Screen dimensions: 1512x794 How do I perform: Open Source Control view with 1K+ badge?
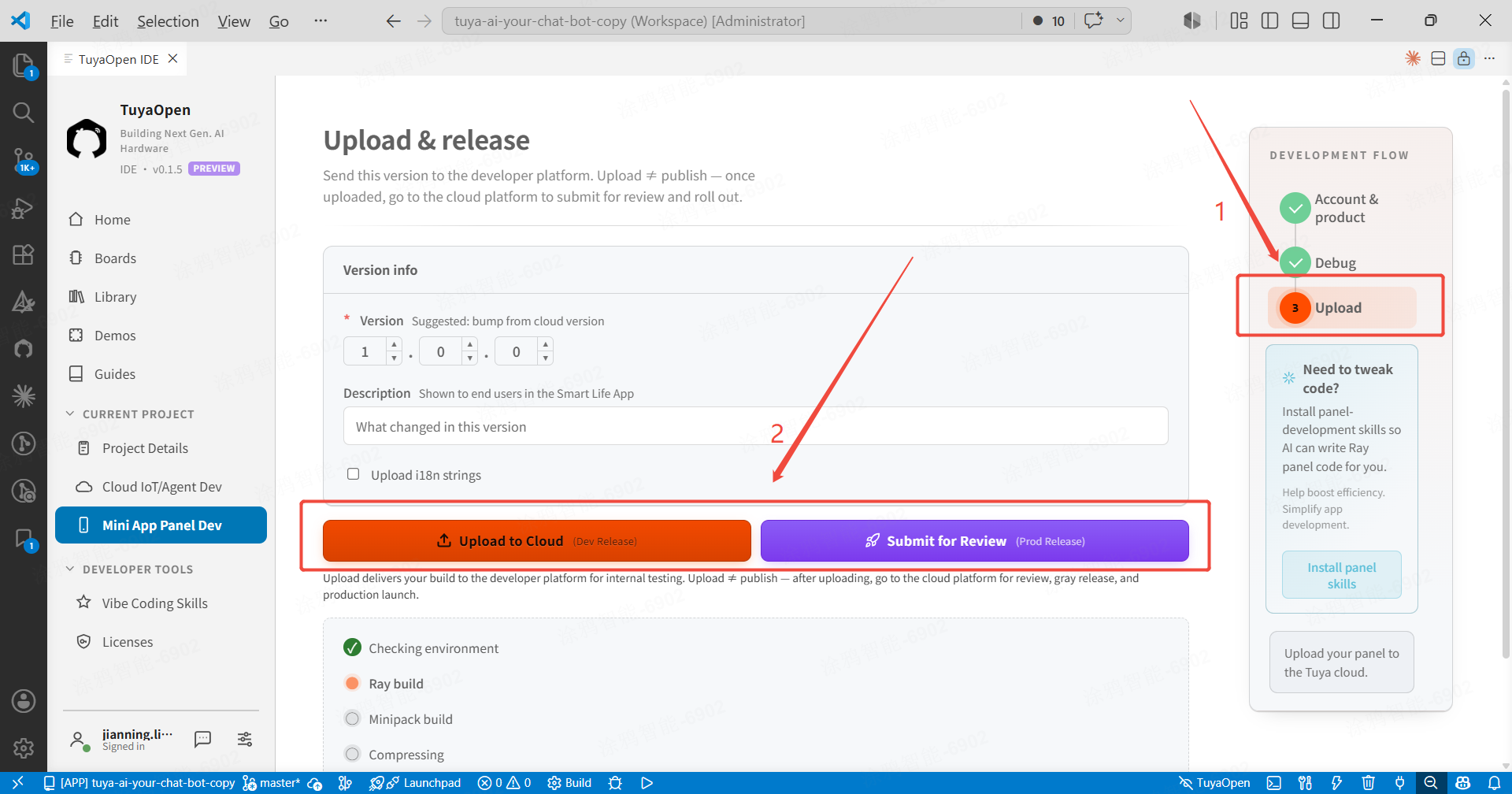tap(24, 160)
